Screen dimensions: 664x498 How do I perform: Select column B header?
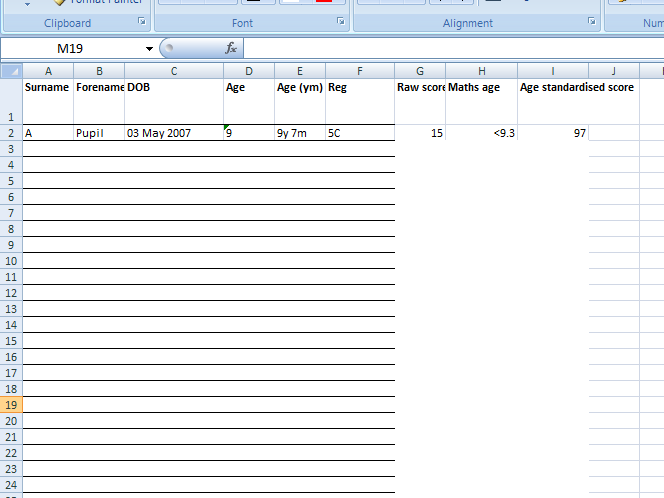[x=99, y=71]
